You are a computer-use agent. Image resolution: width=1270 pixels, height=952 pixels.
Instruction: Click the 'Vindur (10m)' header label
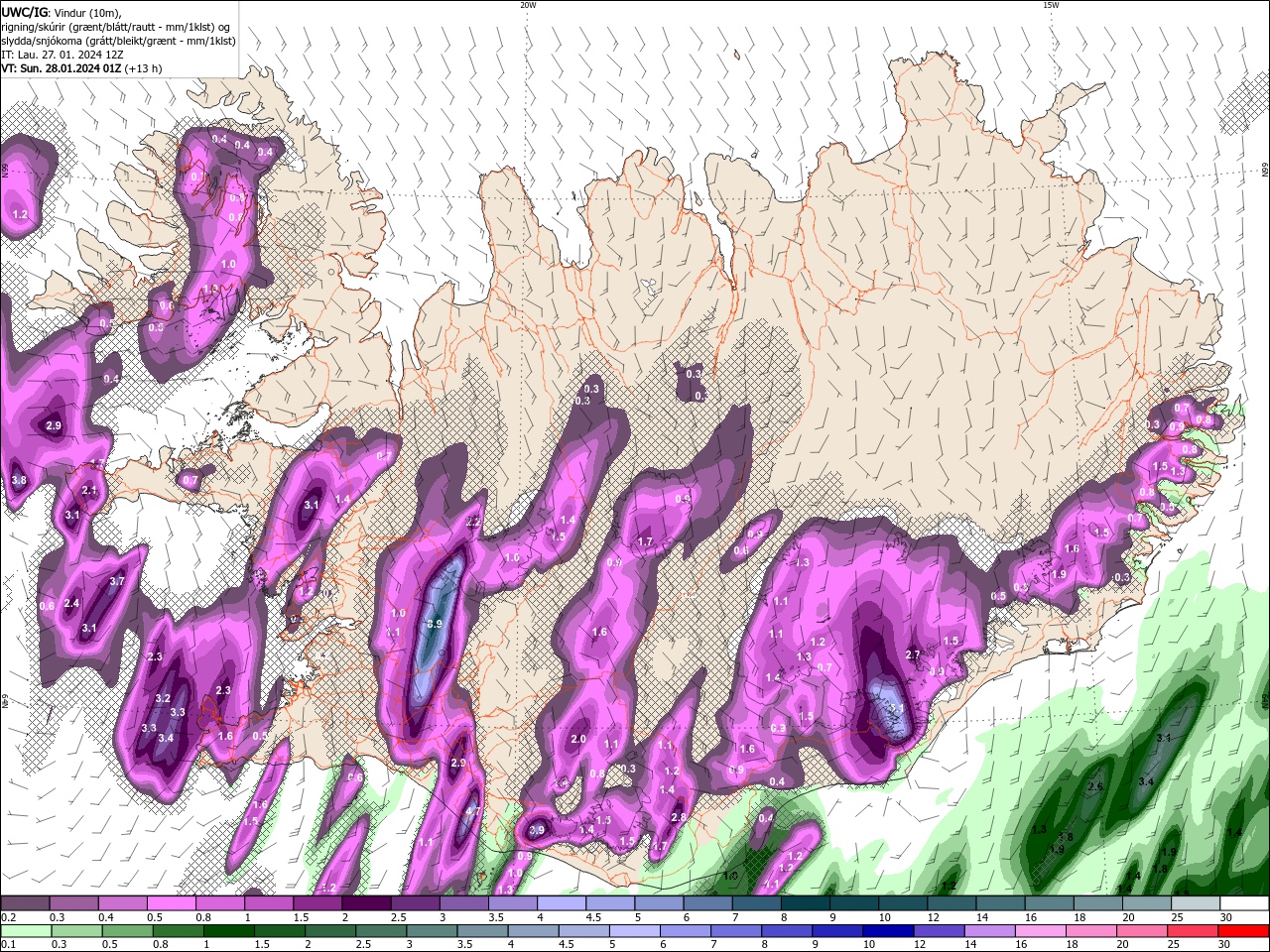coord(87,12)
